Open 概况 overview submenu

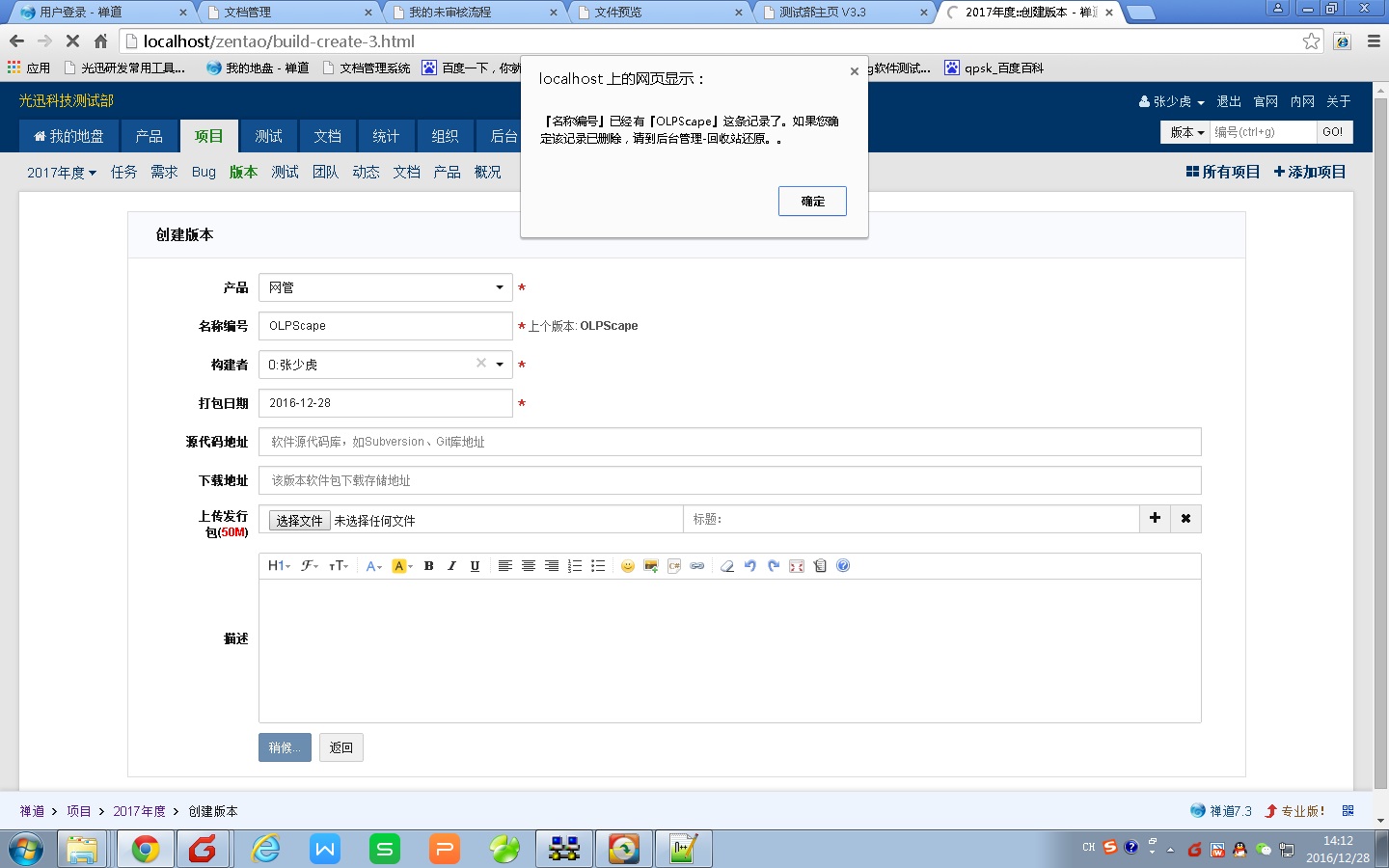[x=487, y=172]
